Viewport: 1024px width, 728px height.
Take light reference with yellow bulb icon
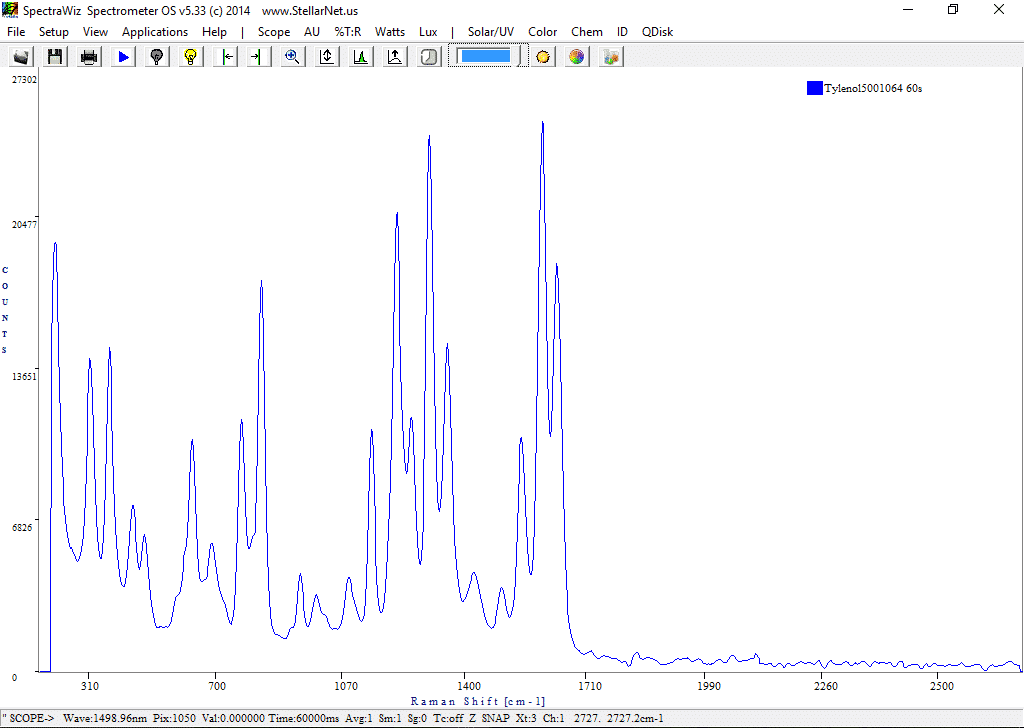(191, 57)
